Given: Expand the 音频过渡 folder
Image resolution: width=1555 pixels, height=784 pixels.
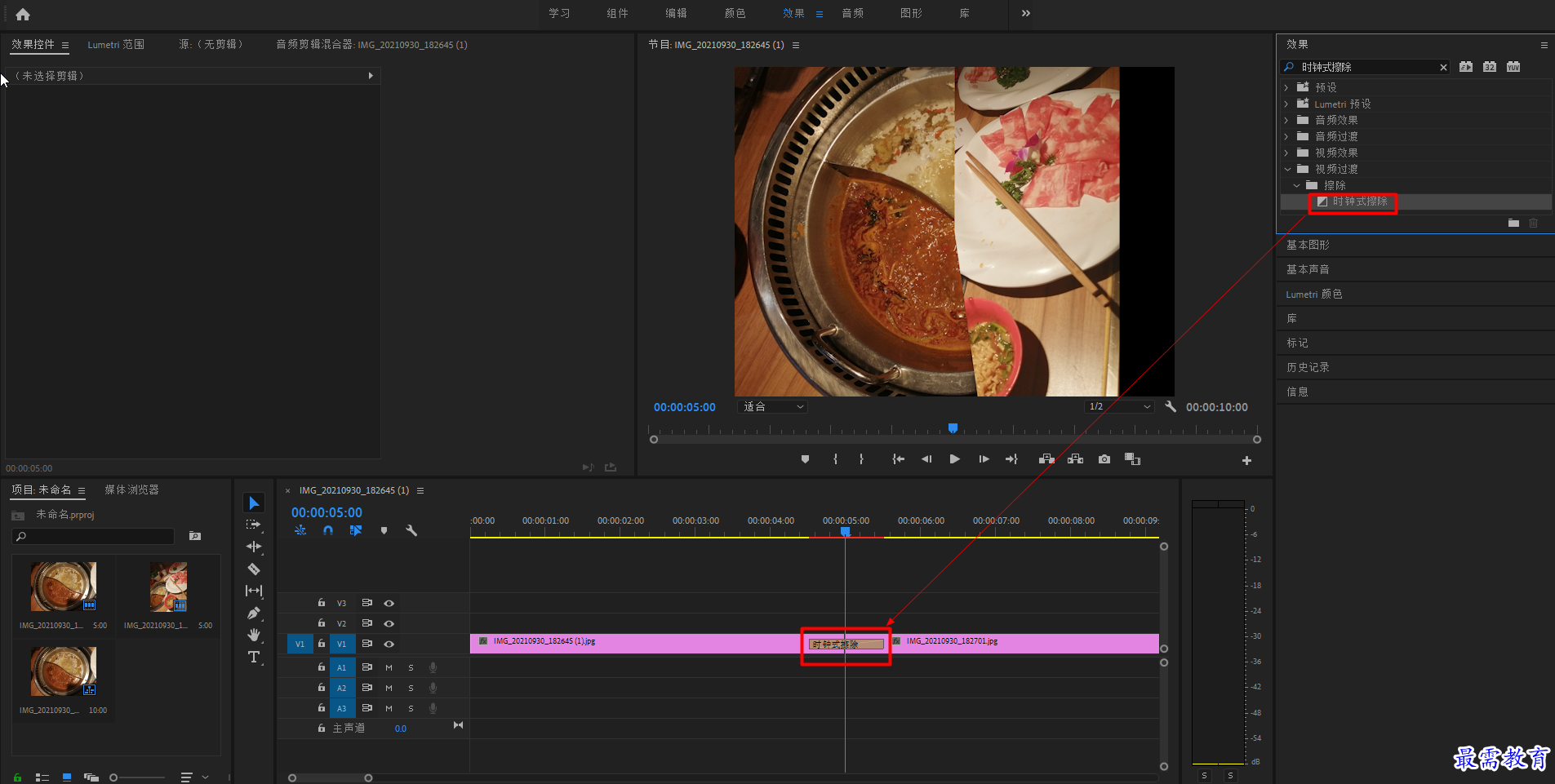Looking at the screenshot, I should coord(1286,136).
